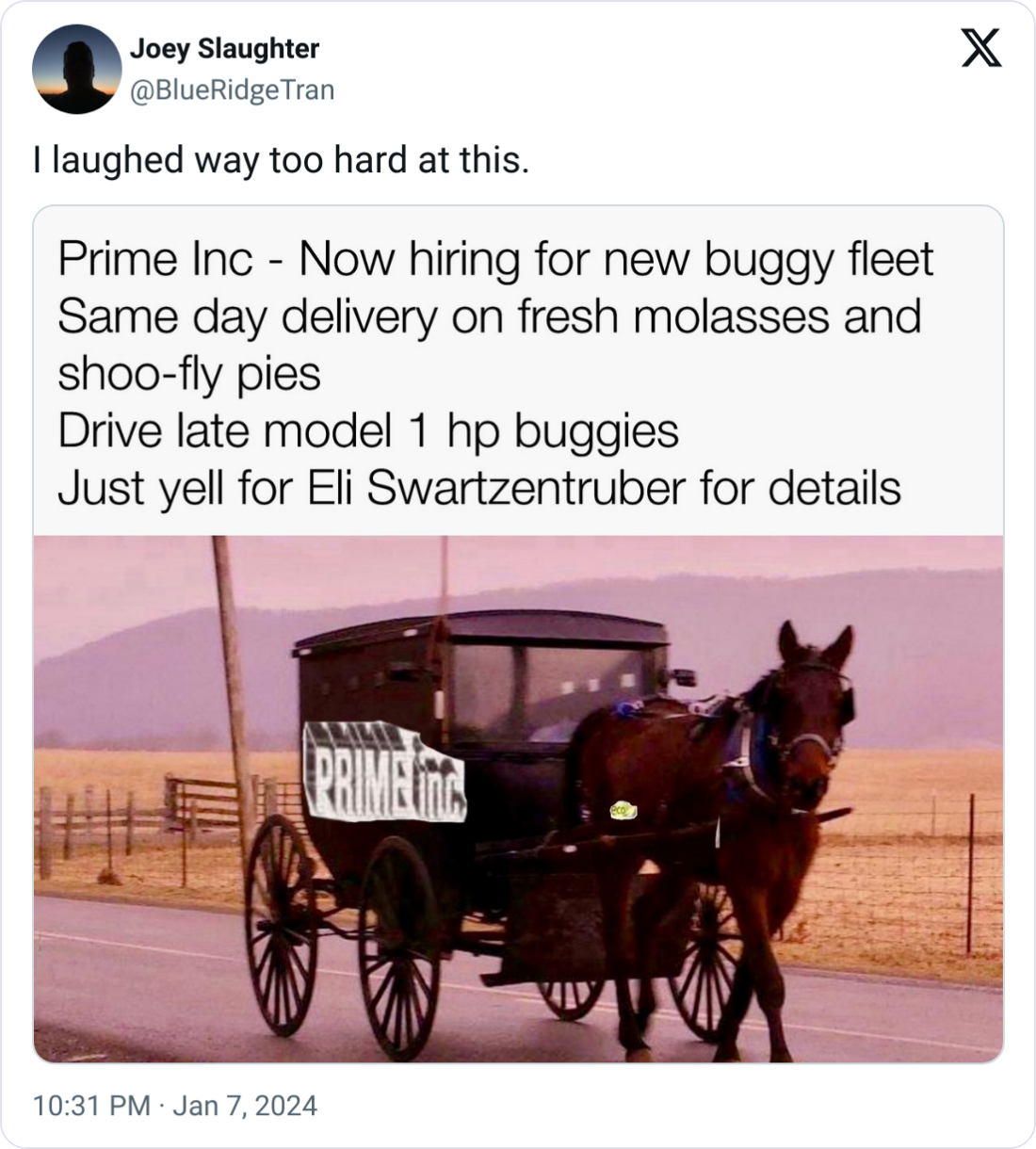
Task: Click the 'shoo-fly pies' line
Action: [189, 374]
